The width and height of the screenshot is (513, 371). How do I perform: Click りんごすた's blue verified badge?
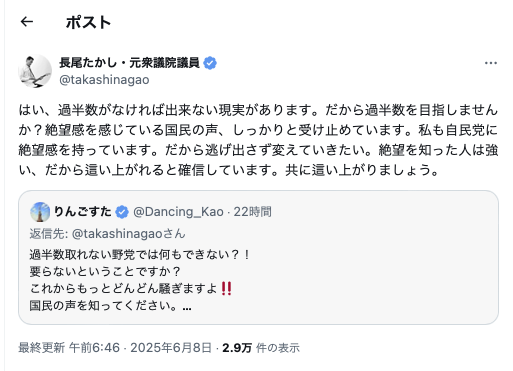point(122,212)
